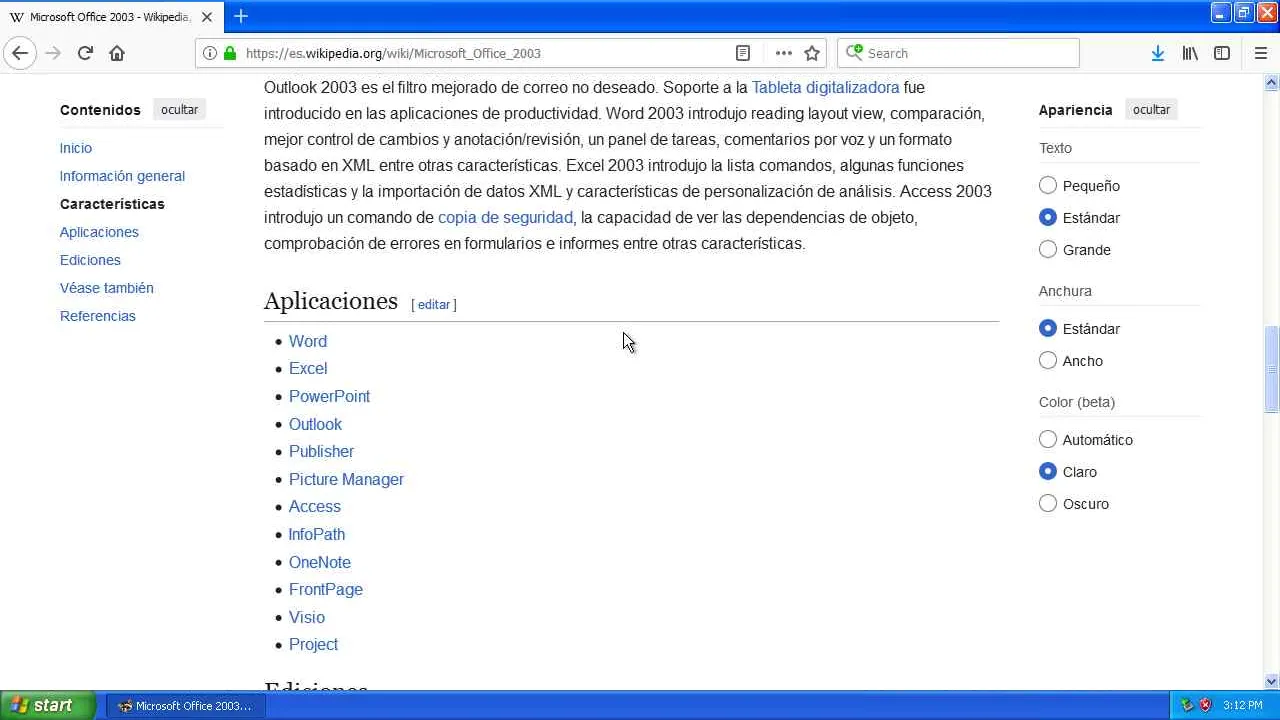Jump to Inicio in contents

click(x=76, y=148)
